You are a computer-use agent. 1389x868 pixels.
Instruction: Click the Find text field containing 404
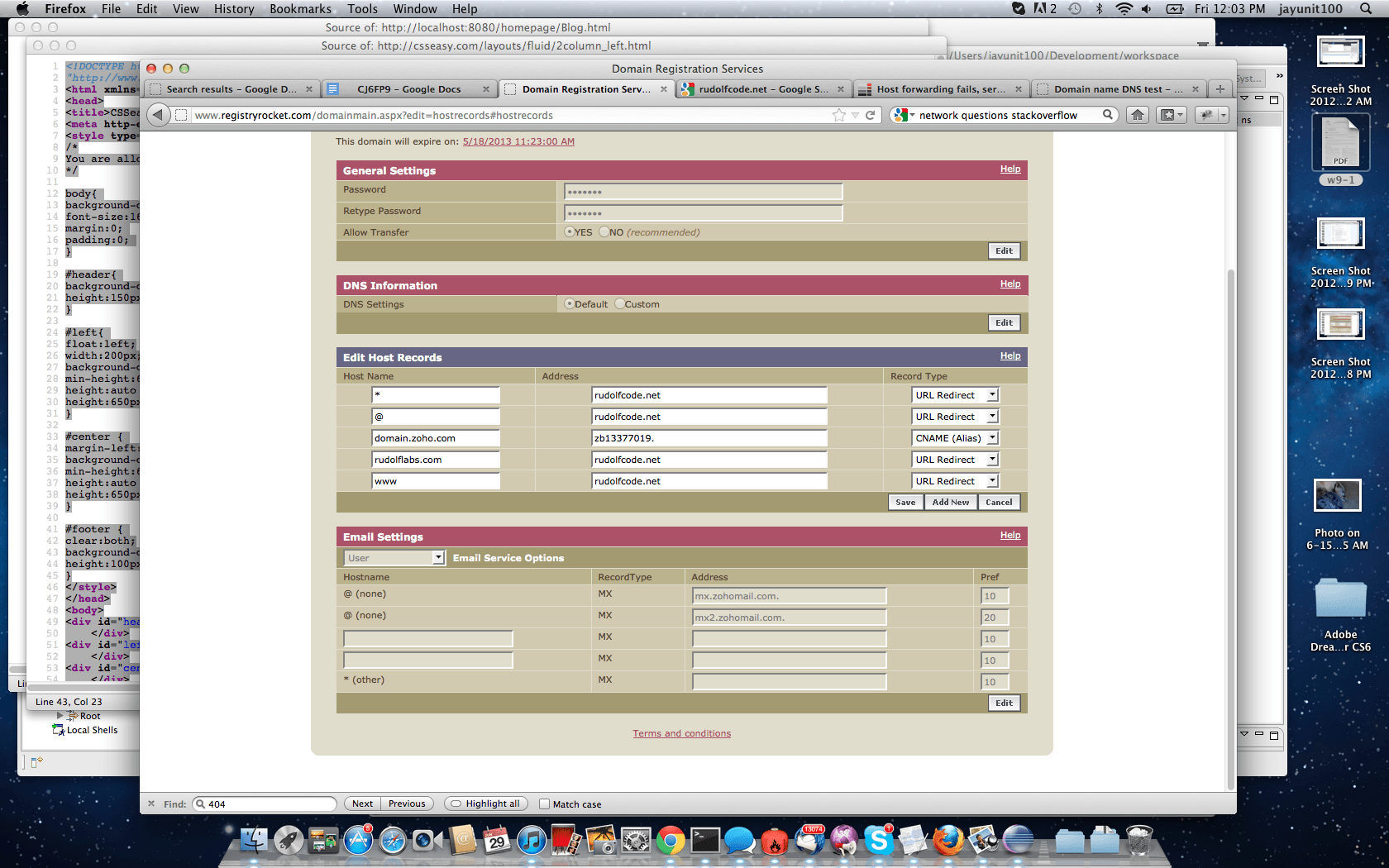coord(265,804)
